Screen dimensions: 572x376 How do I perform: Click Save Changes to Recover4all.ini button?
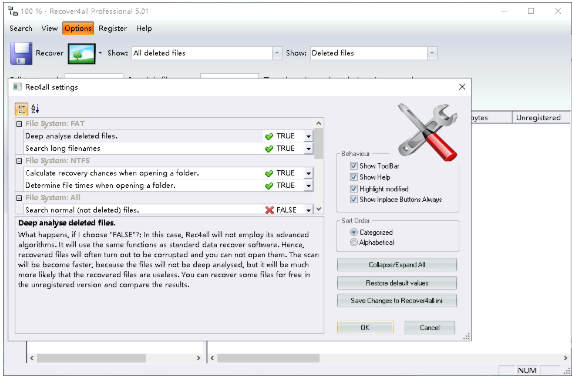[x=397, y=301]
